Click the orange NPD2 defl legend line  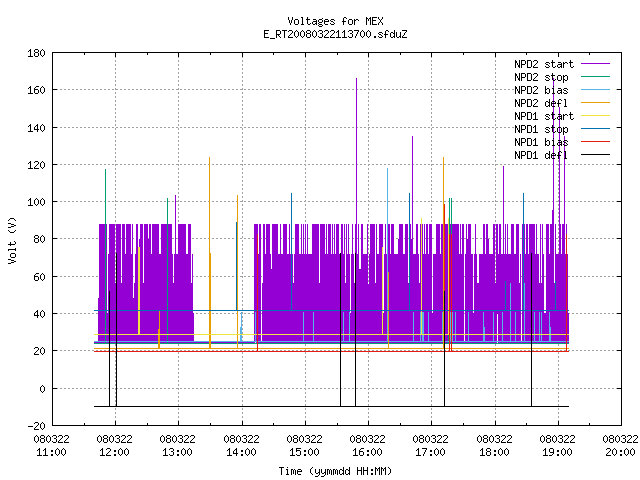595,102
